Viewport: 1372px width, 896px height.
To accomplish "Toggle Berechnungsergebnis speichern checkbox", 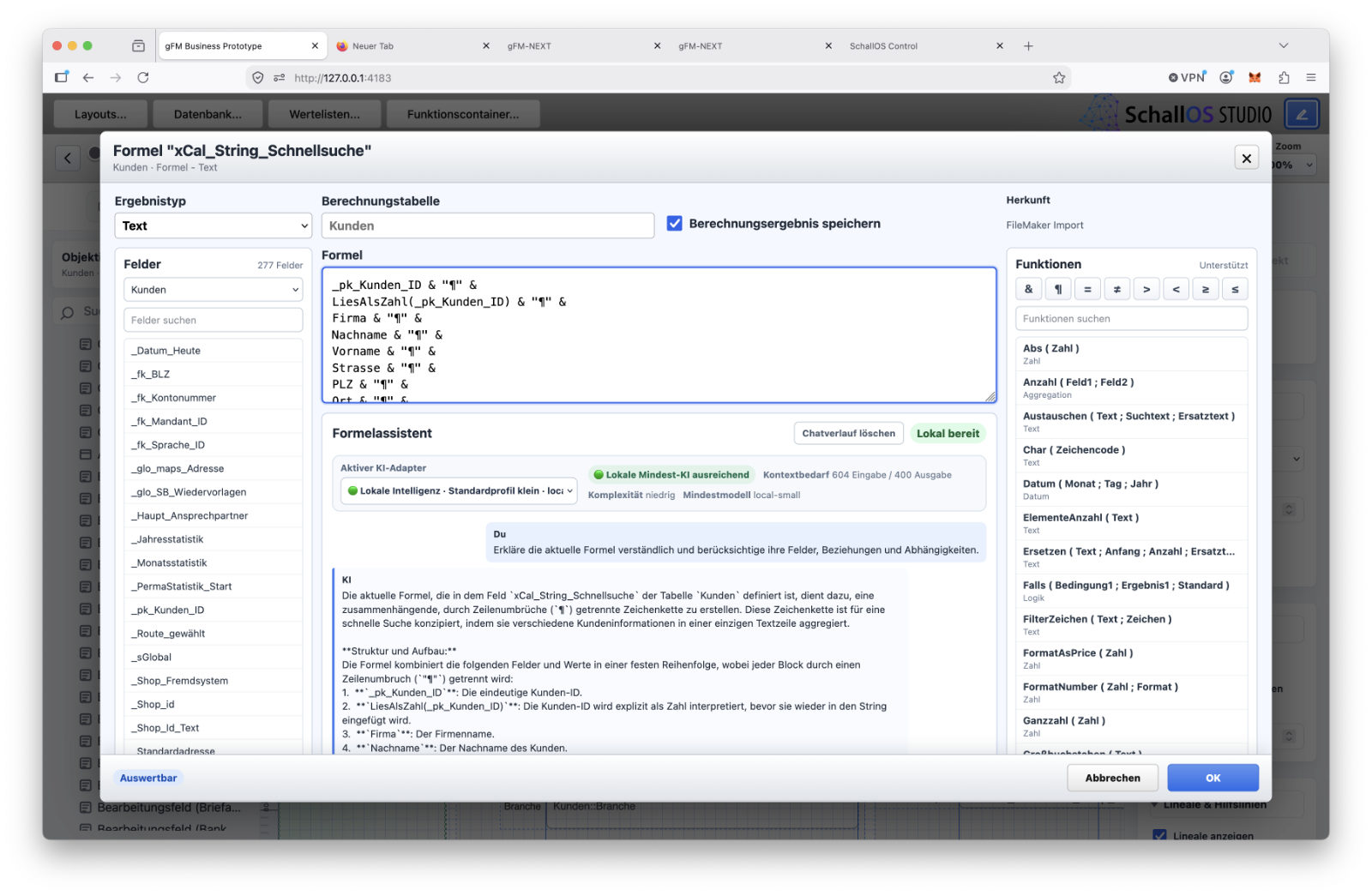I will [675, 224].
